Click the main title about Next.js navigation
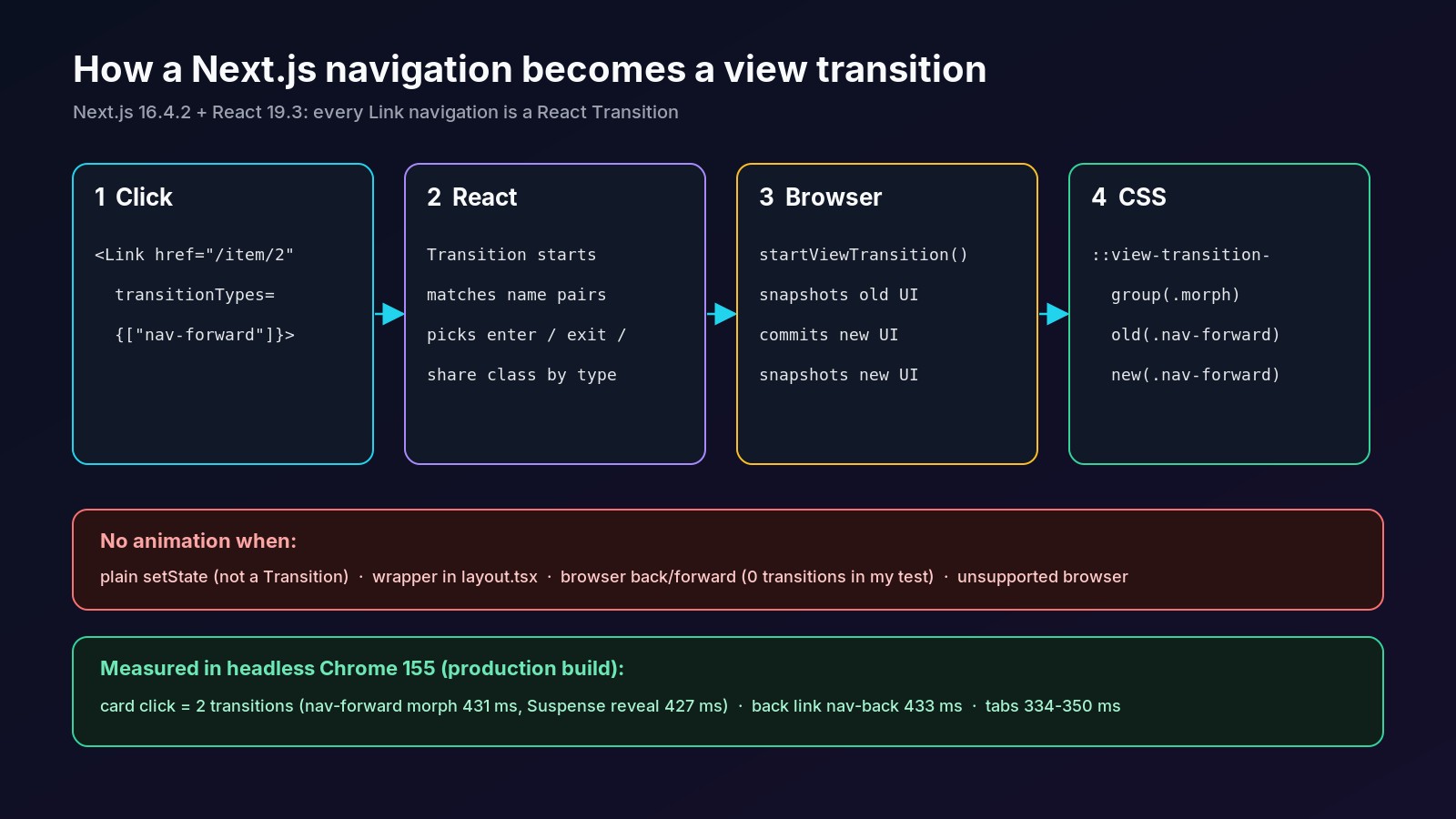 point(530,70)
